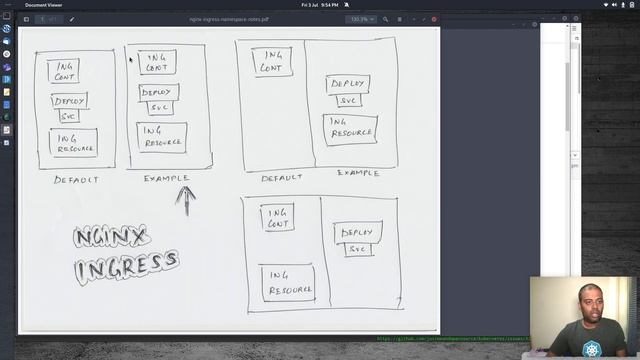Open the date and time clock
Viewport: 640px width, 360px height.
[x=320, y=5]
